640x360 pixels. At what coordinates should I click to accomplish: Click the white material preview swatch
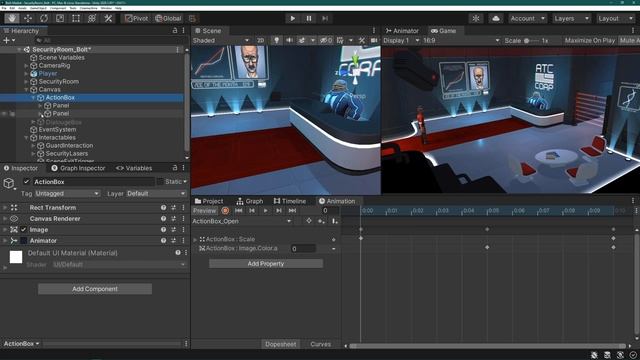pyautogui.click(x=16, y=257)
